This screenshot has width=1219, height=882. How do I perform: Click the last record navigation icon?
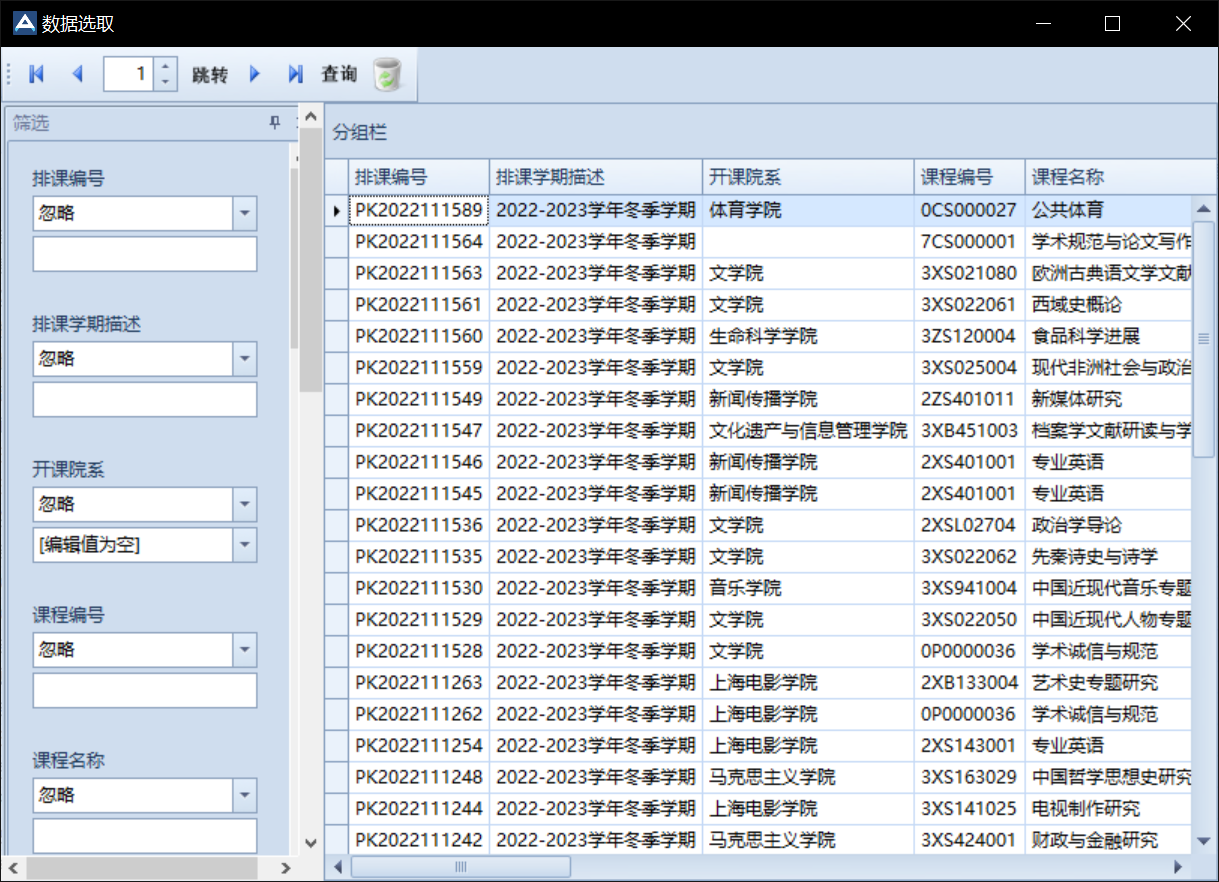coord(294,73)
